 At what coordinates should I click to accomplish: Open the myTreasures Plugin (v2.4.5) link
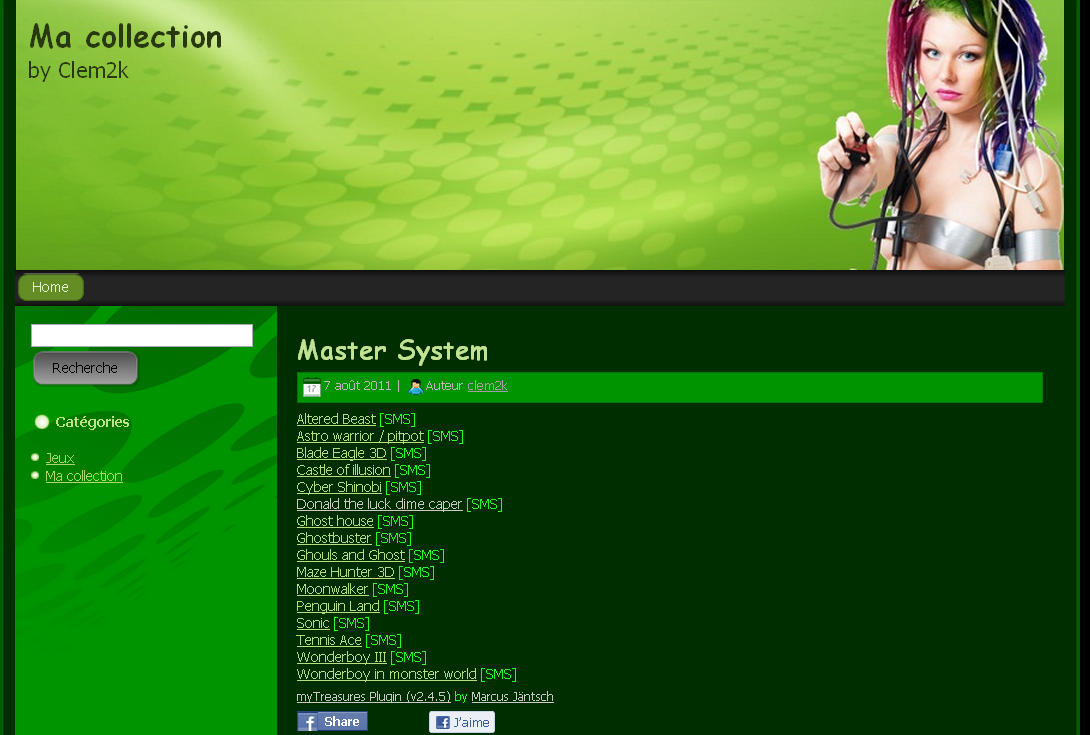pos(373,696)
